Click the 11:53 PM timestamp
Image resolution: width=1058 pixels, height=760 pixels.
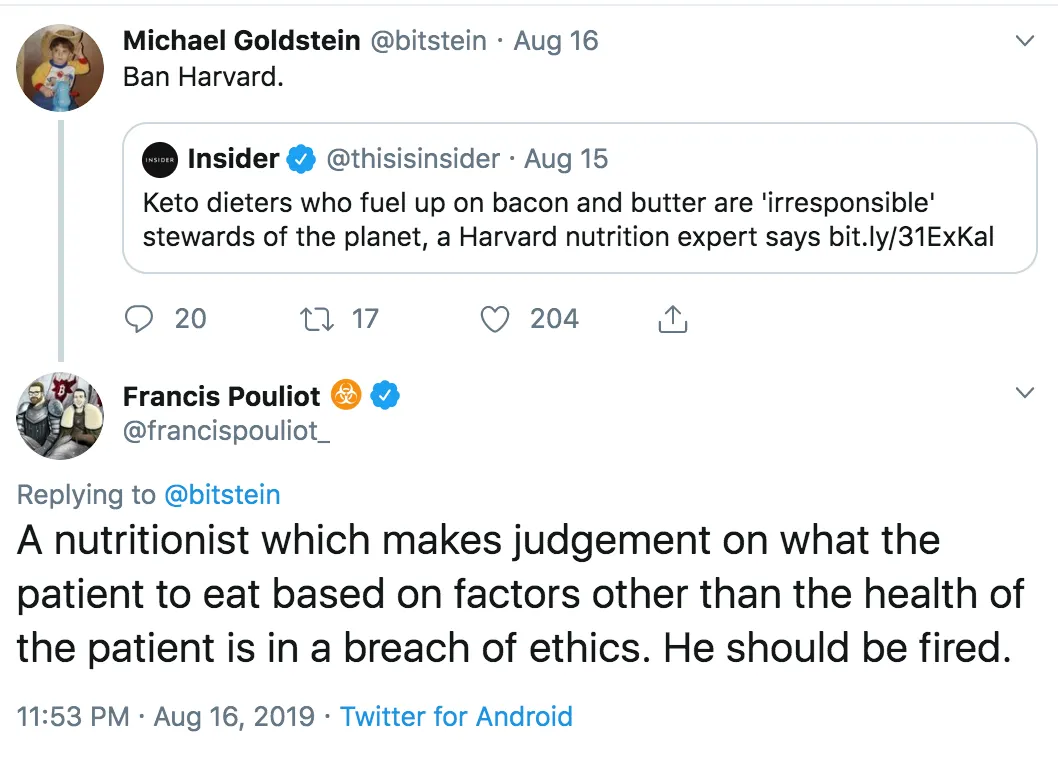[x=73, y=717]
